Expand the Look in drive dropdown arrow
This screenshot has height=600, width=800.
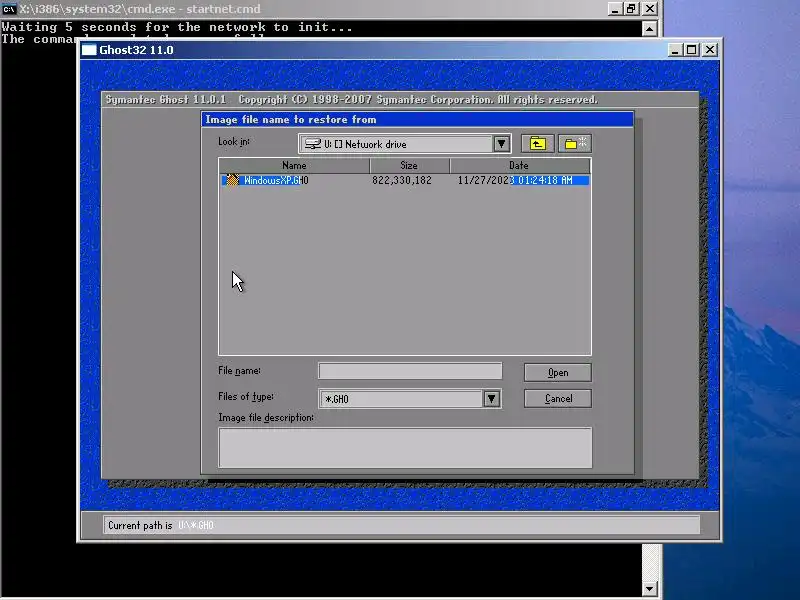click(501, 144)
